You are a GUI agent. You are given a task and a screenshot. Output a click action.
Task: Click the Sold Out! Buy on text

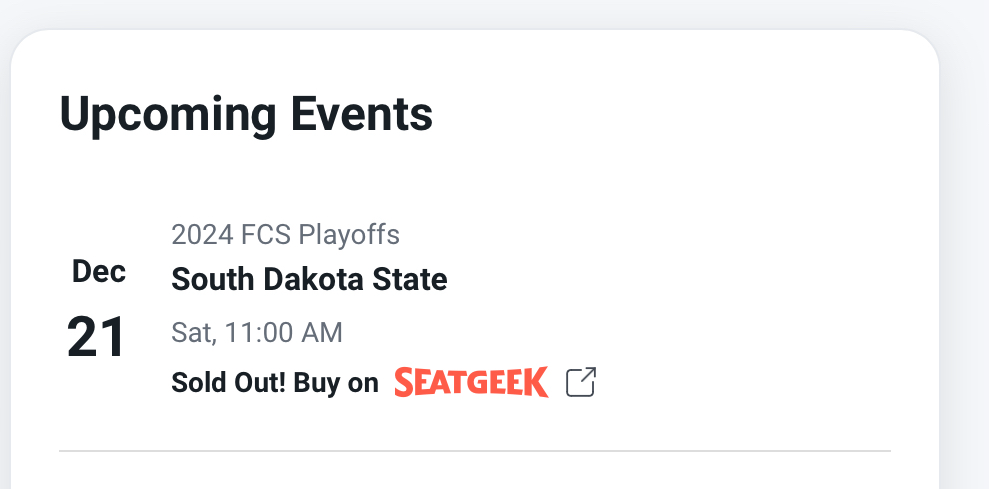click(x=274, y=382)
